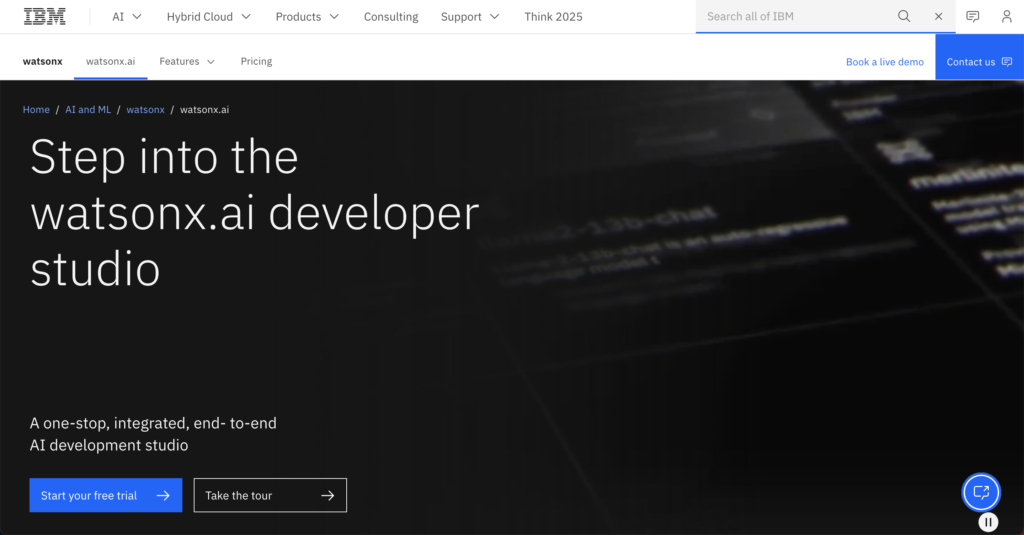Open Think 2025 link

553,16
